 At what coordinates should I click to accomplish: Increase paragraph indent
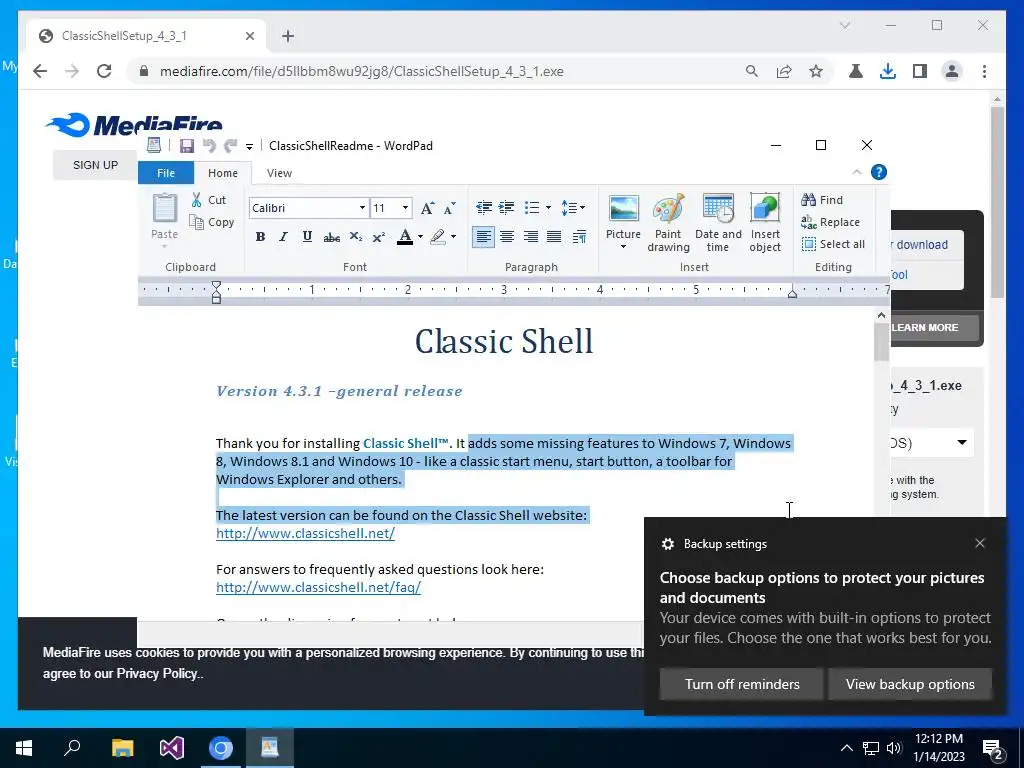pos(506,208)
